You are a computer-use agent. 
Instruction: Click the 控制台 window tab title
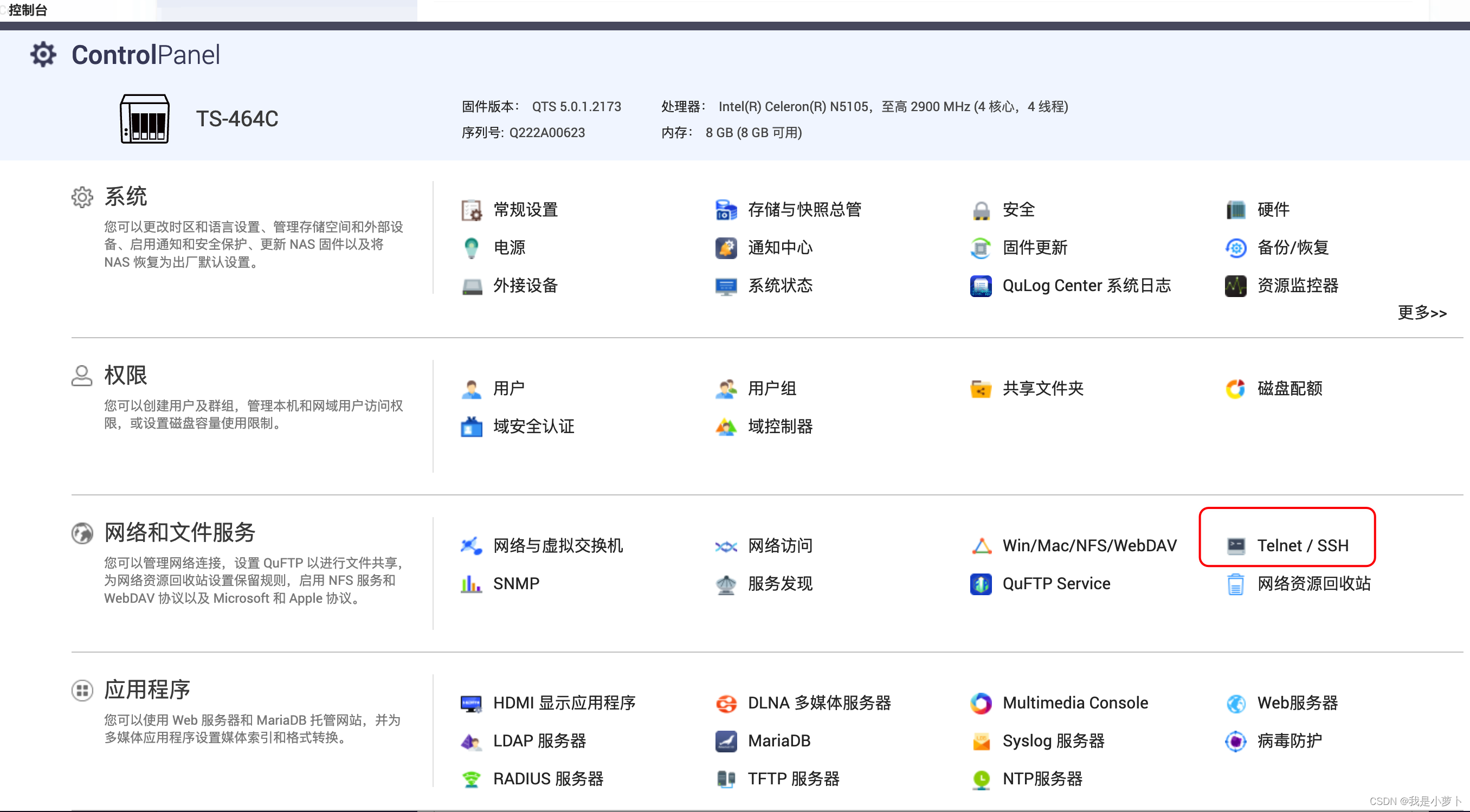pos(28,10)
